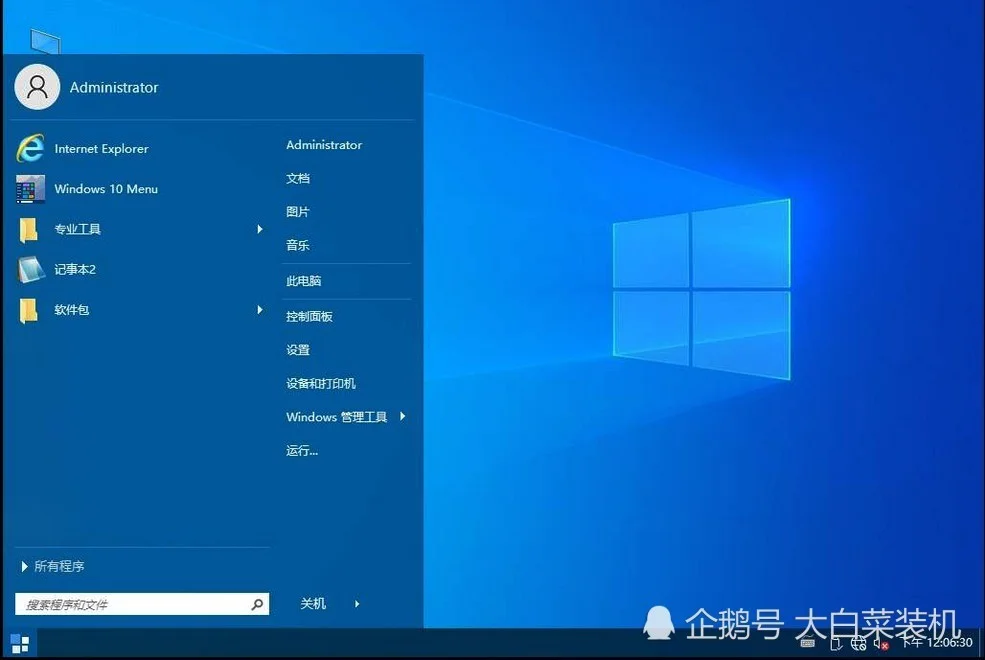Open the touch keyboard tray icon
This screenshot has height=660, width=985.
[x=808, y=642]
